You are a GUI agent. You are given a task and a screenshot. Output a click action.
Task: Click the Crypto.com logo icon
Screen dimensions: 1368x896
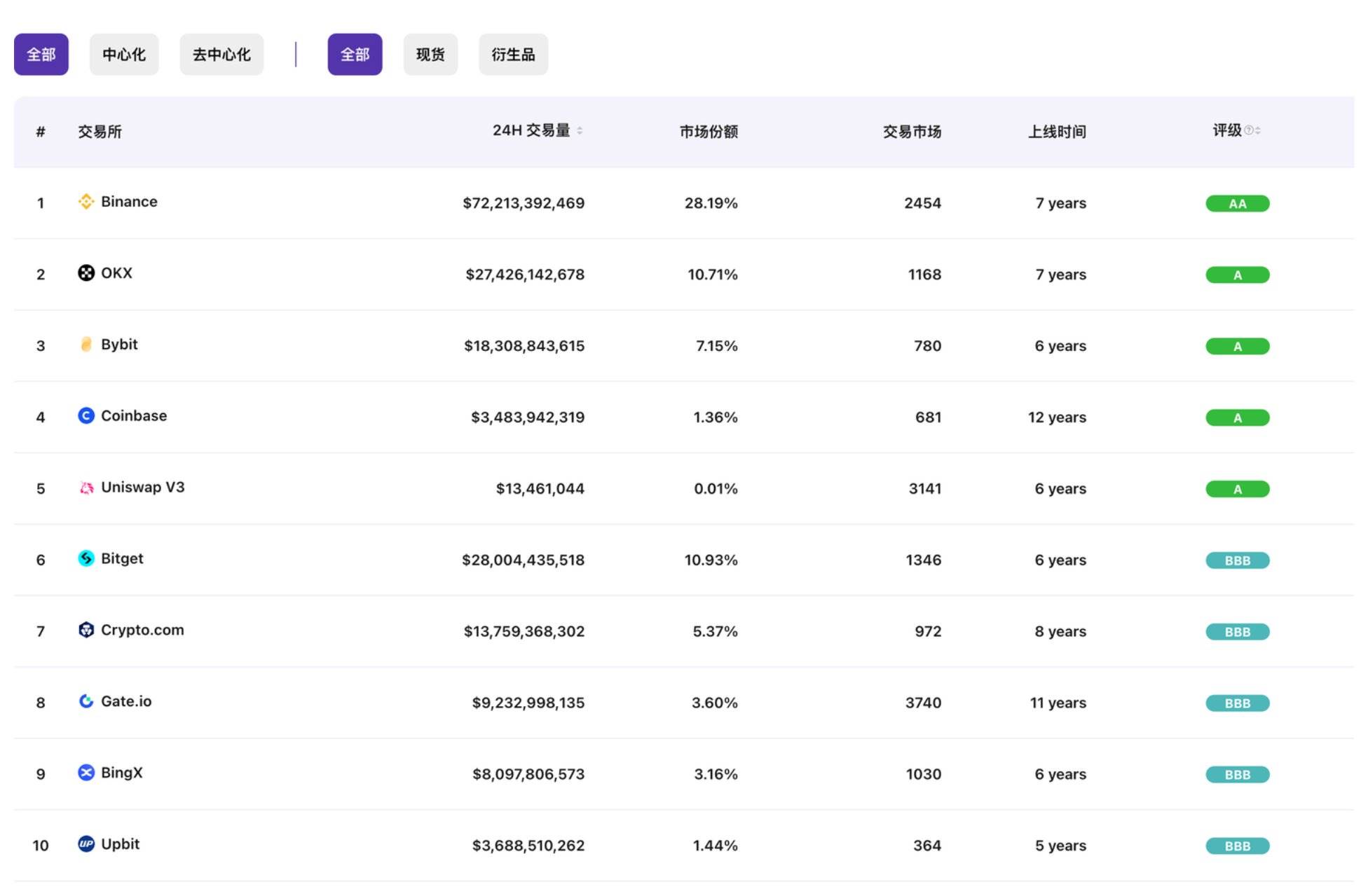[x=86, y=630]
